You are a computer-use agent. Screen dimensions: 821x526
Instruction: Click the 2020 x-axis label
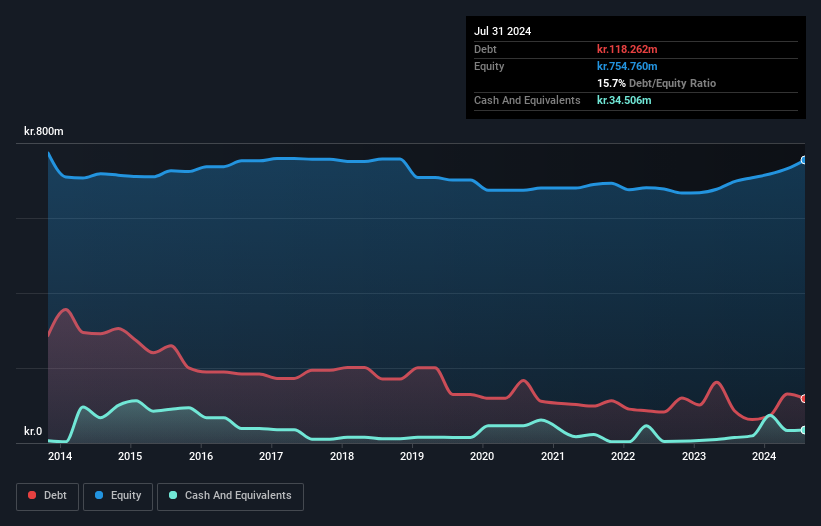pyautogui.click(x=482, y=456)
